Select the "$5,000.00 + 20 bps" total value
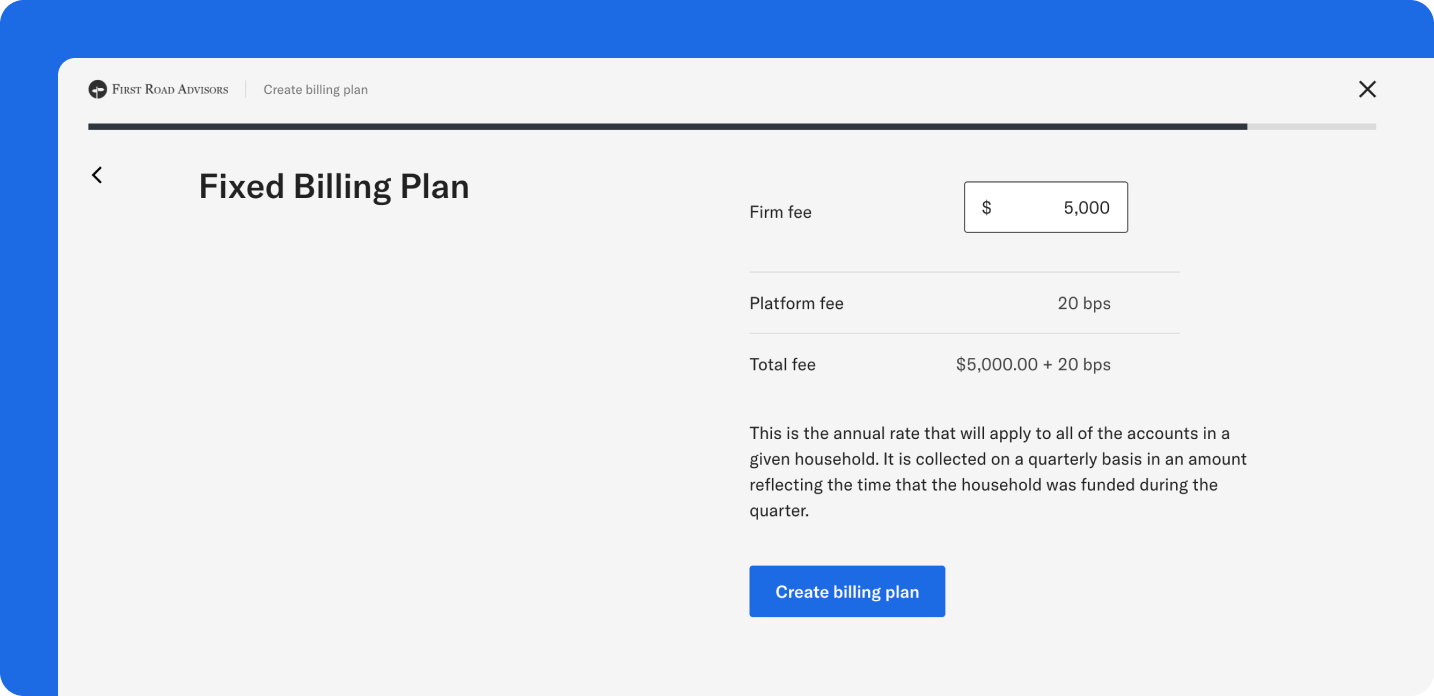Image resolution: width=1434 pixels, height=696 pixels. tap(1033, 364)
